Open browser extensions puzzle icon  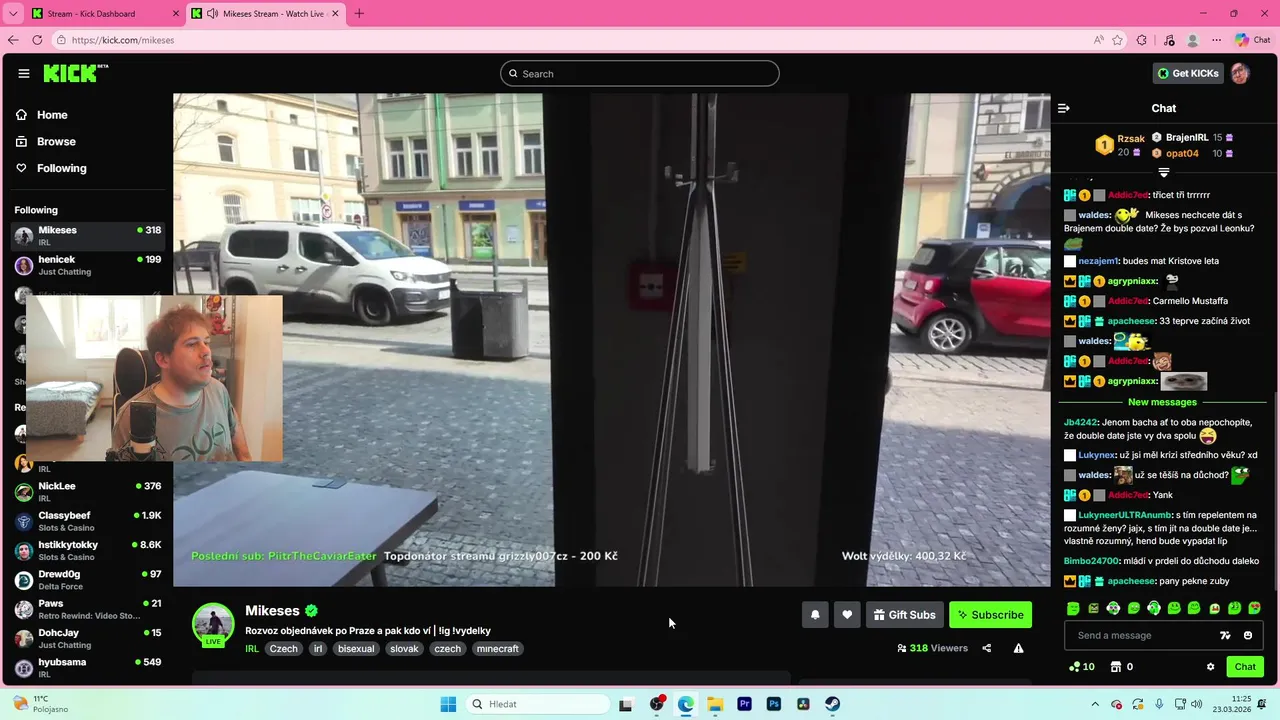(1142, 40)
